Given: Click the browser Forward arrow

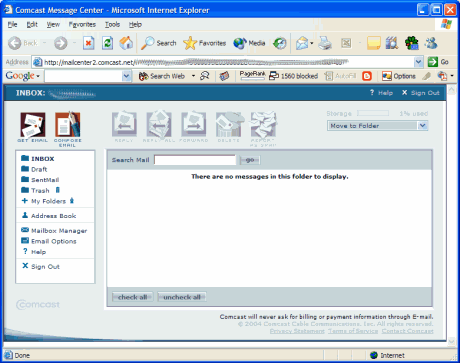Looking at the screenshot, I should pos(61,43).
